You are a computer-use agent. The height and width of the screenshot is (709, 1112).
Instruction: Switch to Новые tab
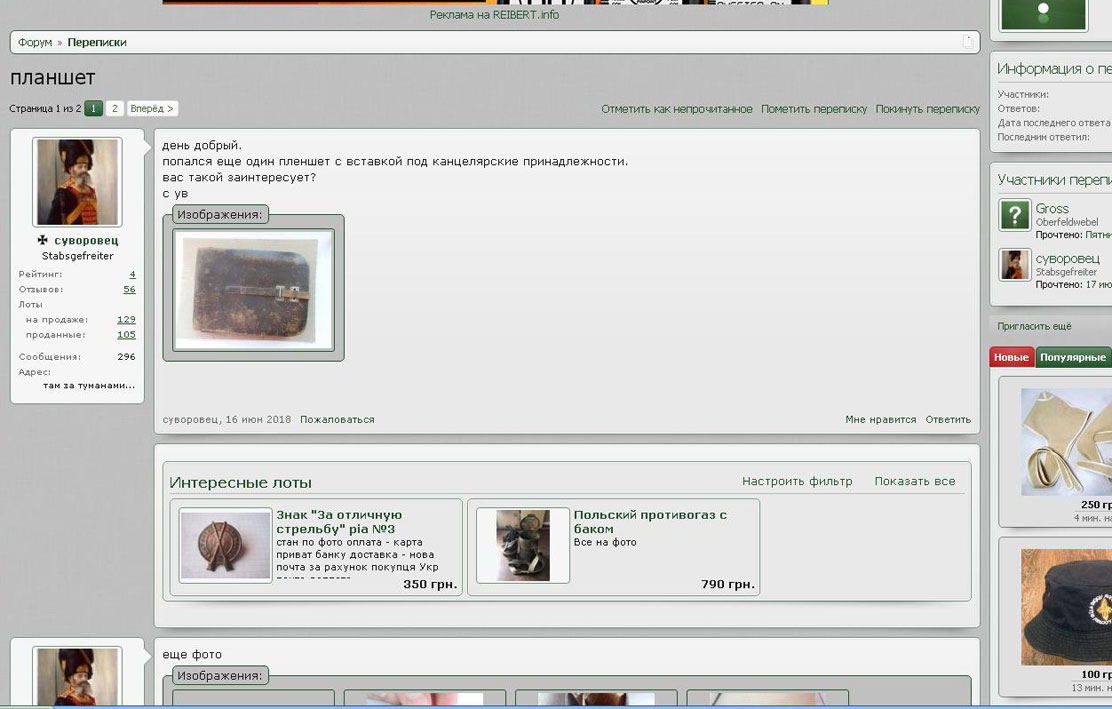[1011, 357]
